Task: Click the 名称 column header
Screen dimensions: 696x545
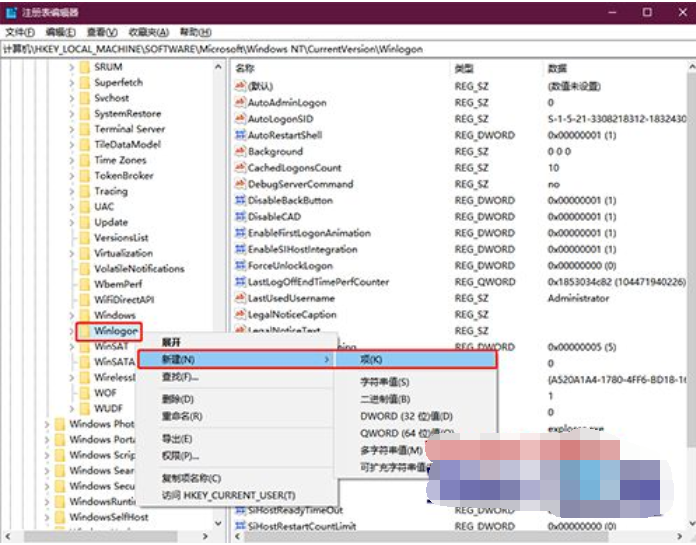Action: [245, 68]
